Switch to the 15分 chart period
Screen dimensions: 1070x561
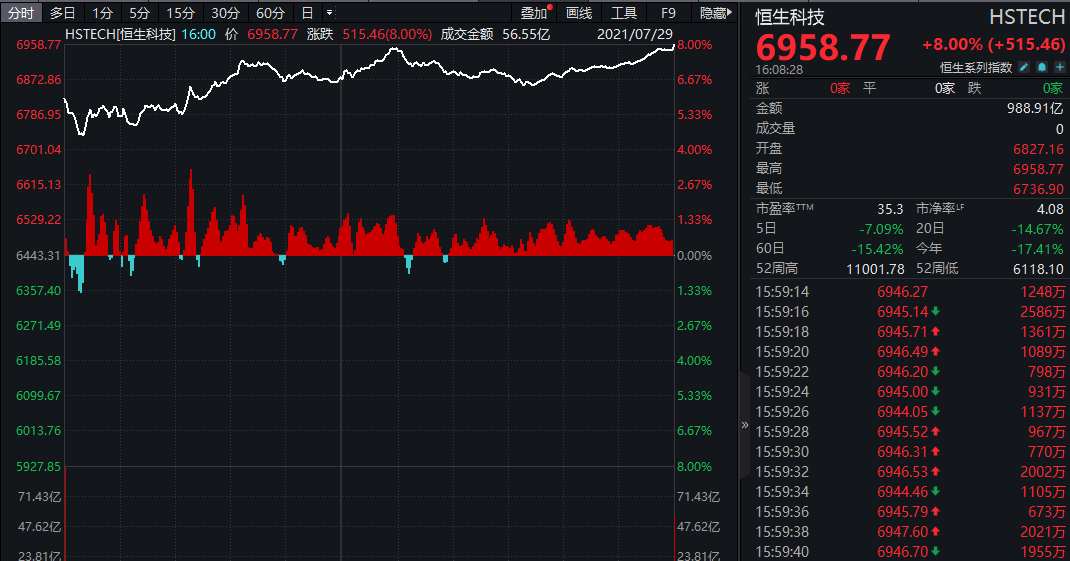[x=180, y=12]
